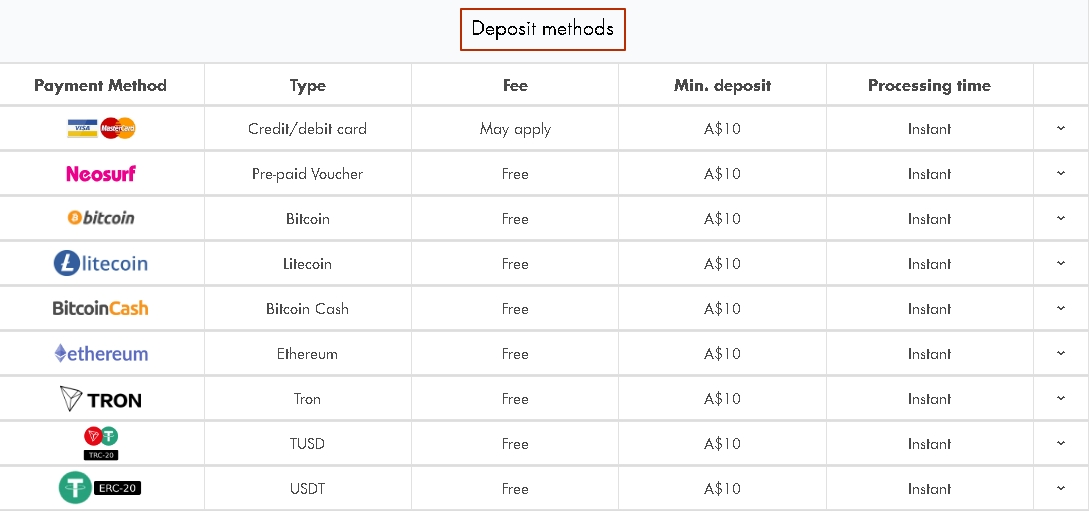
Task: Click the Min. deposit column header
Action: click(722, 85)
